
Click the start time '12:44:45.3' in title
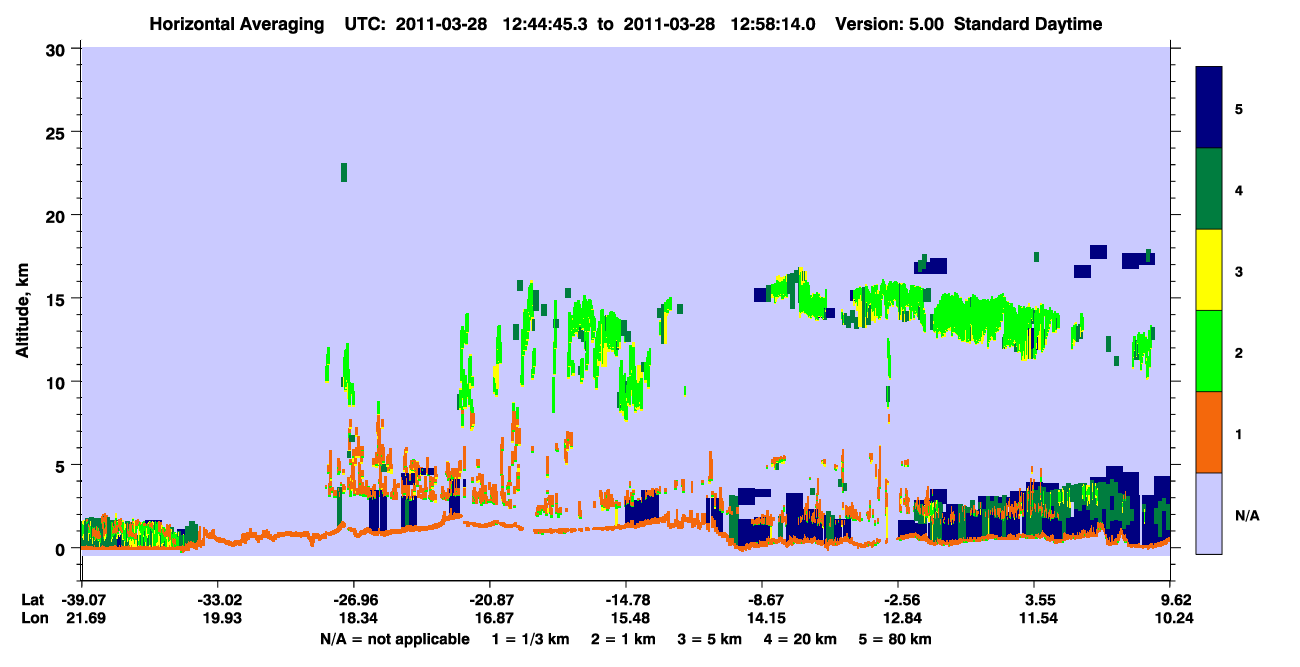(x=543, y=24)
